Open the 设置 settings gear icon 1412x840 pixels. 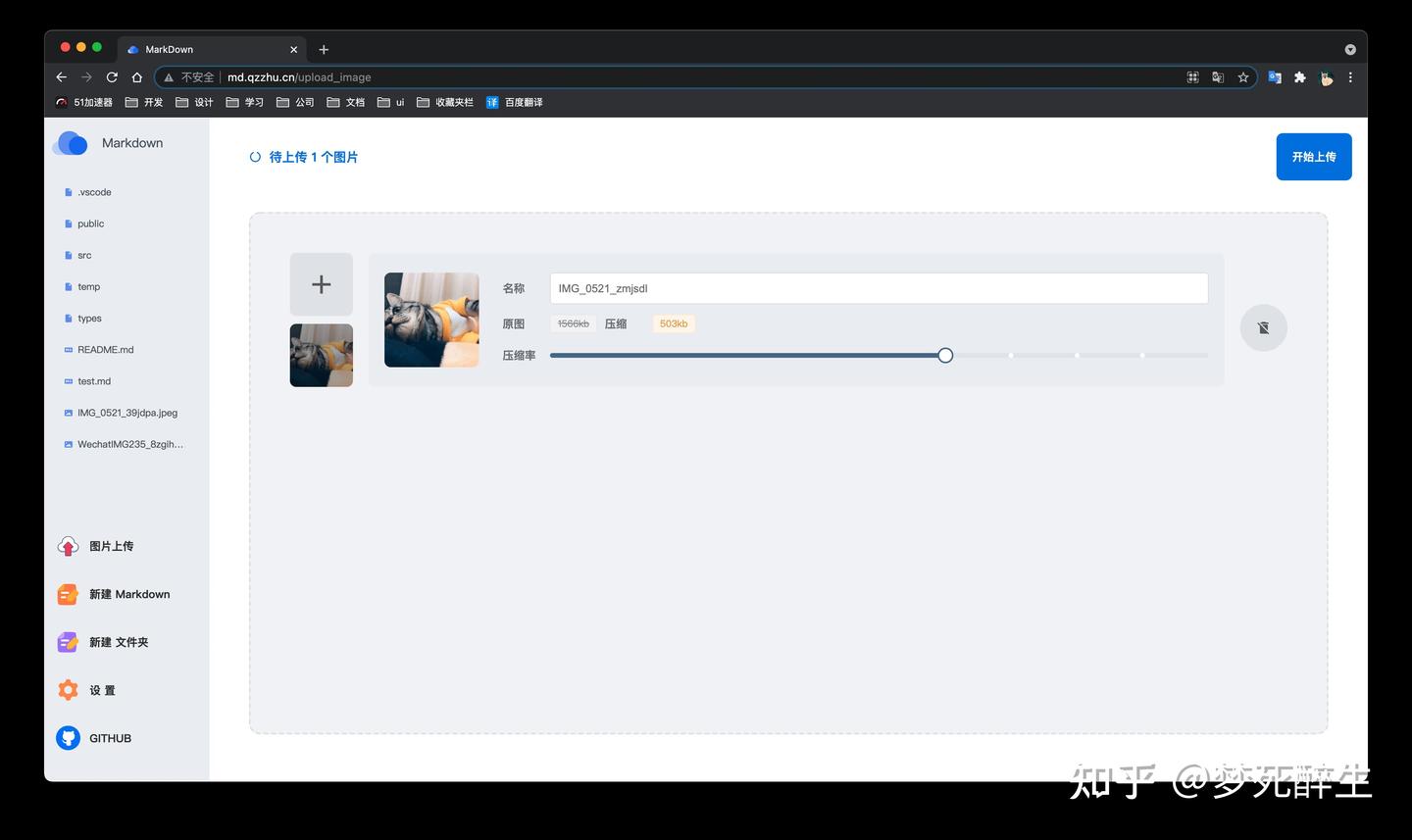click(x=68, y=690)
